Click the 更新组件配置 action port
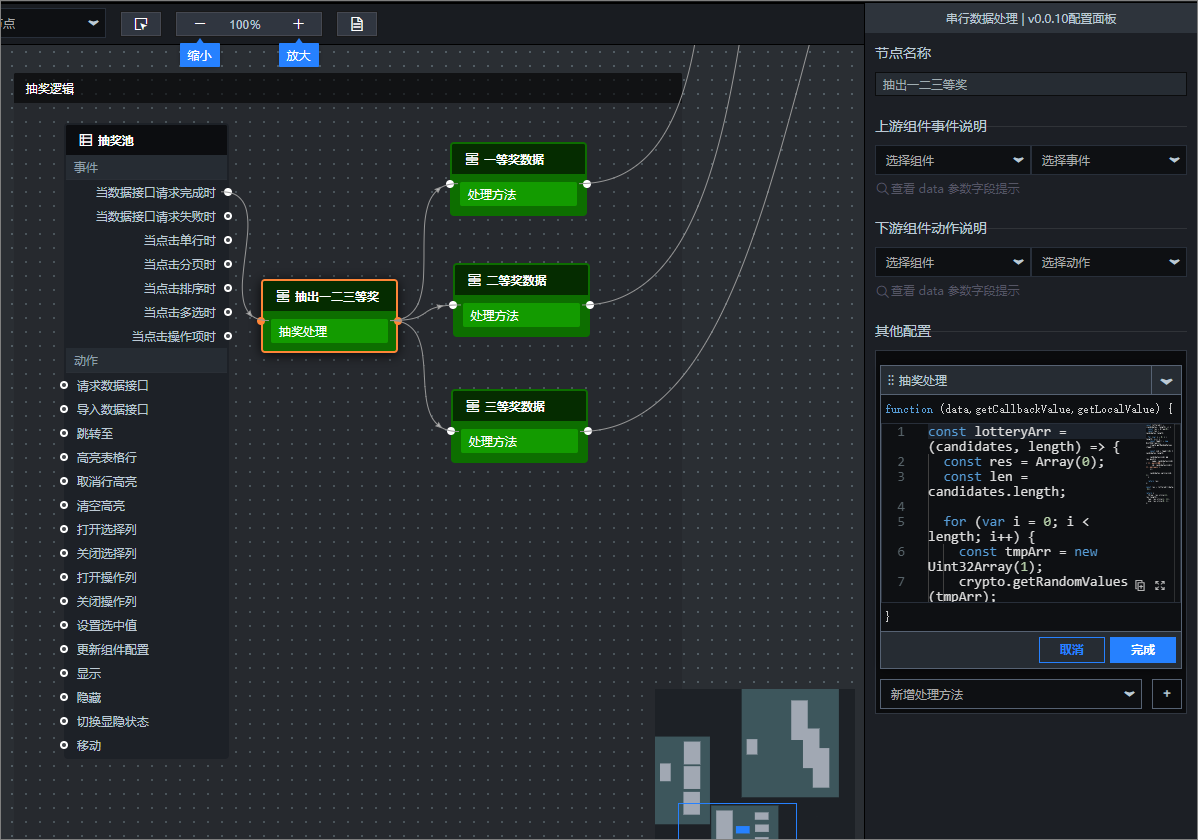 tap(64, 649)
